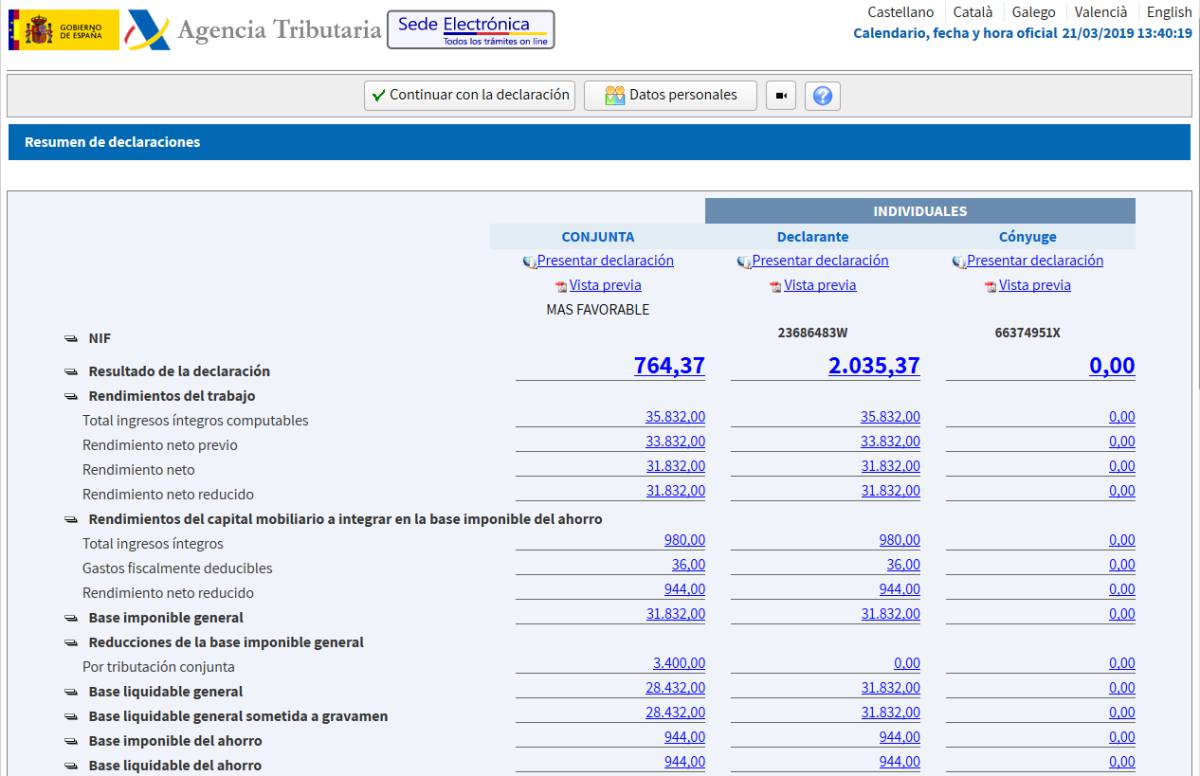Switch language to Galego
This screenshot has width=1200, height=776.
(1034, 12)
